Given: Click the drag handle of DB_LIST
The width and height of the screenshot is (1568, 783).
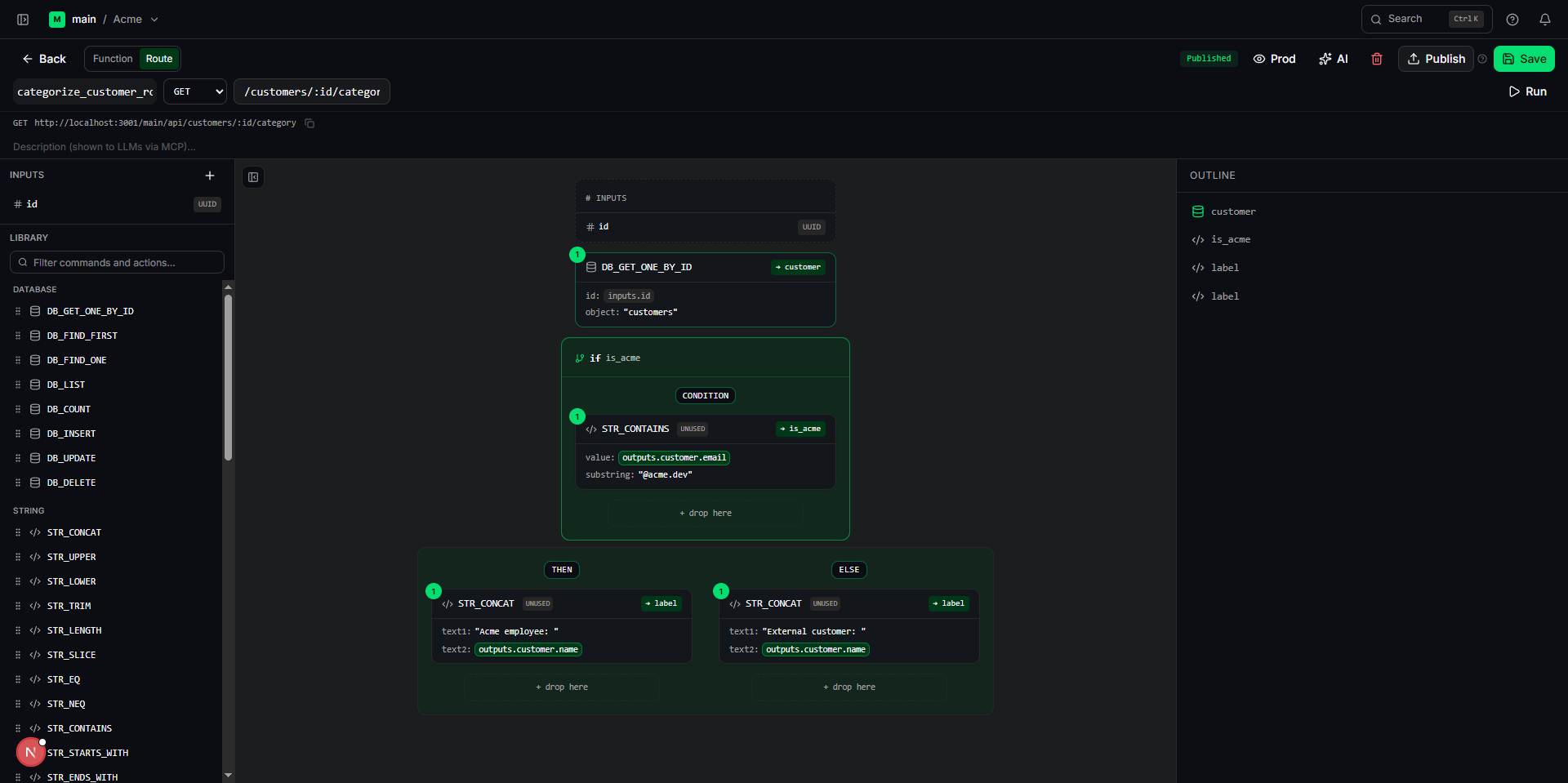Looking at the screenshot, I should pos(18,385).
